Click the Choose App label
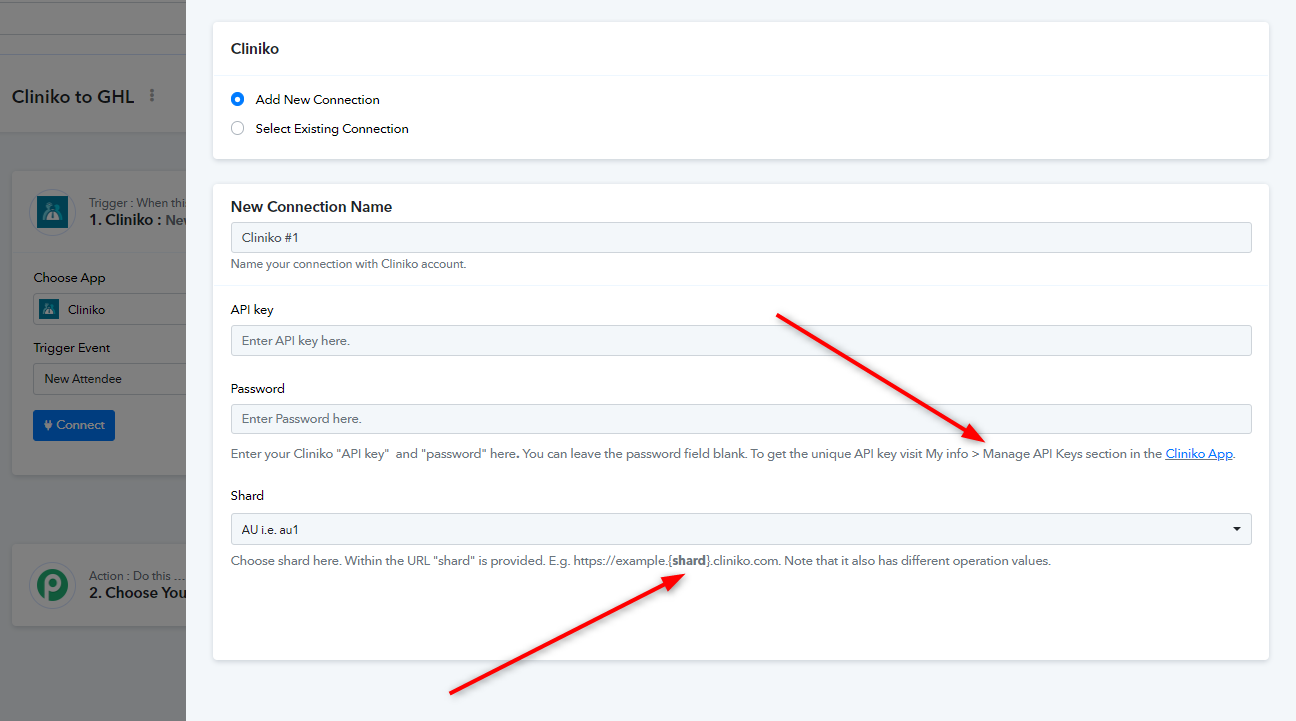The width and height of the screenshot is (1296, 721). tap(69, 278)
